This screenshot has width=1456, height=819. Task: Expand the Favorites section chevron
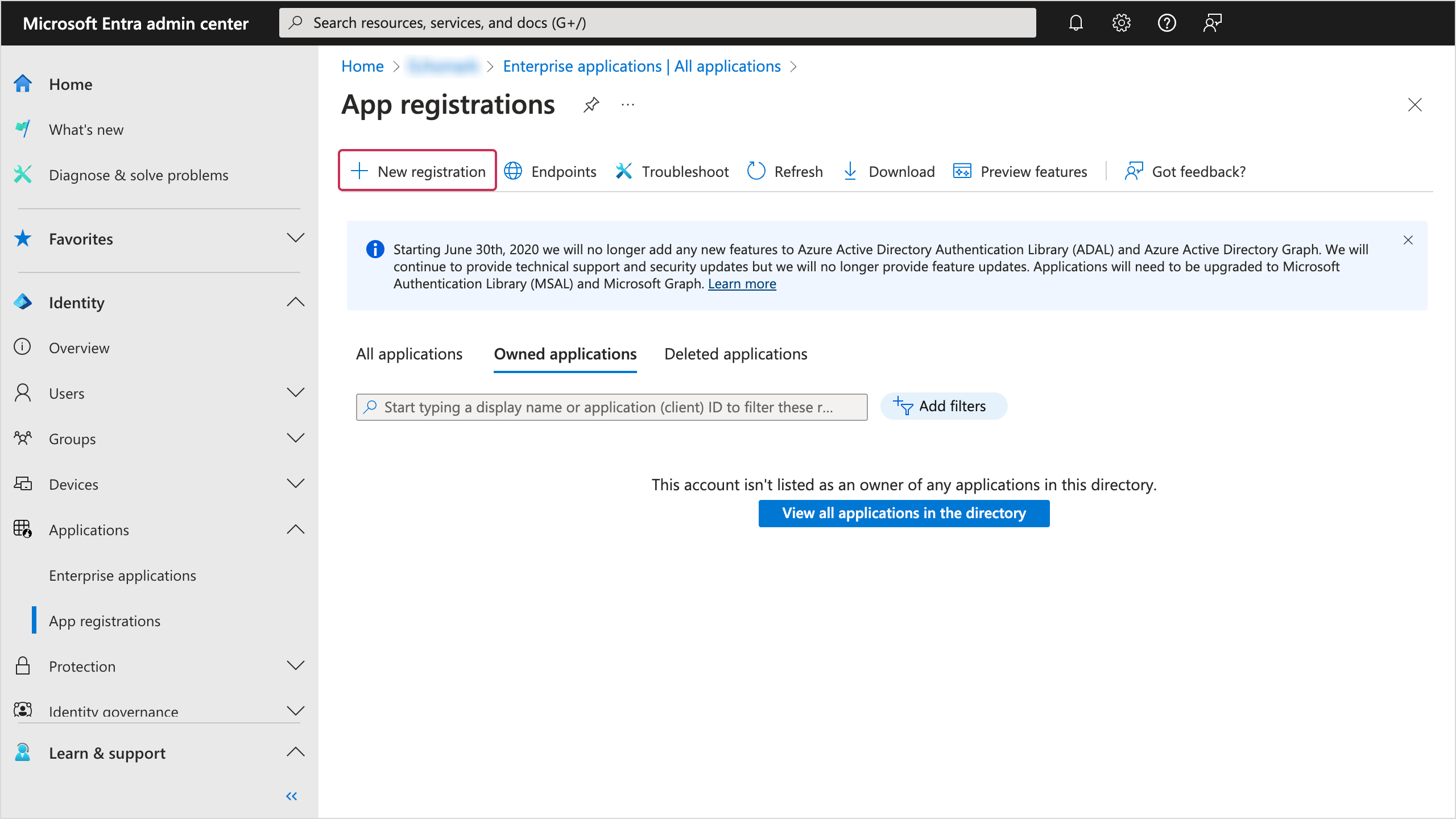[x=296, y=238]
